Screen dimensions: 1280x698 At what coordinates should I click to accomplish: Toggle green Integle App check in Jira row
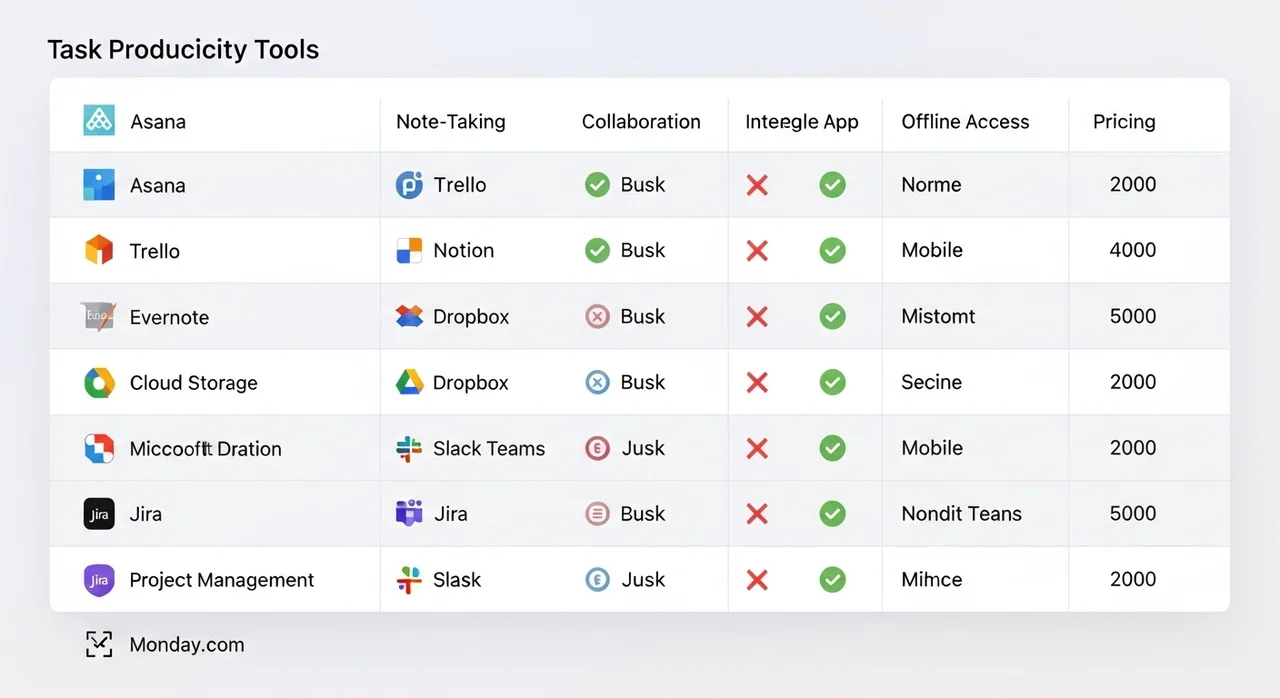[832, 514]
